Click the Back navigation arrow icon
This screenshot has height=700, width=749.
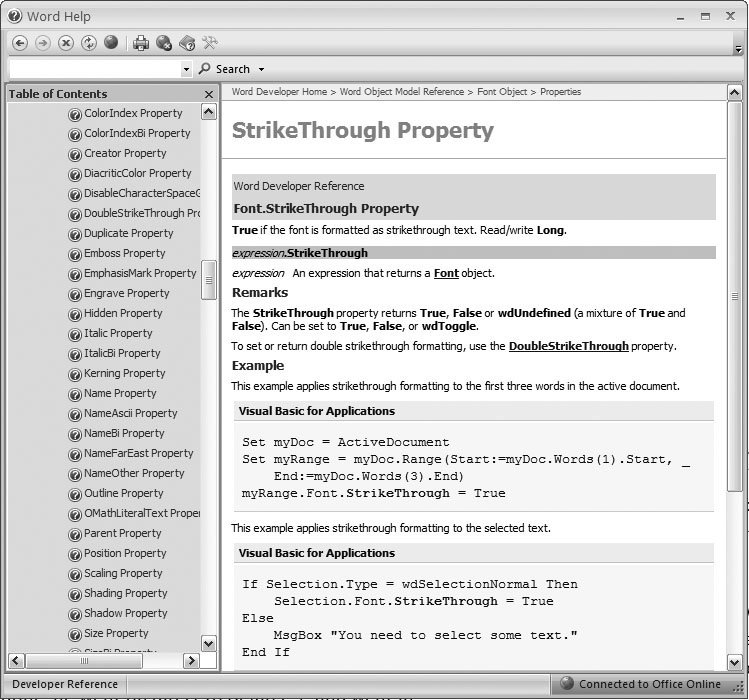pos(20,43)
